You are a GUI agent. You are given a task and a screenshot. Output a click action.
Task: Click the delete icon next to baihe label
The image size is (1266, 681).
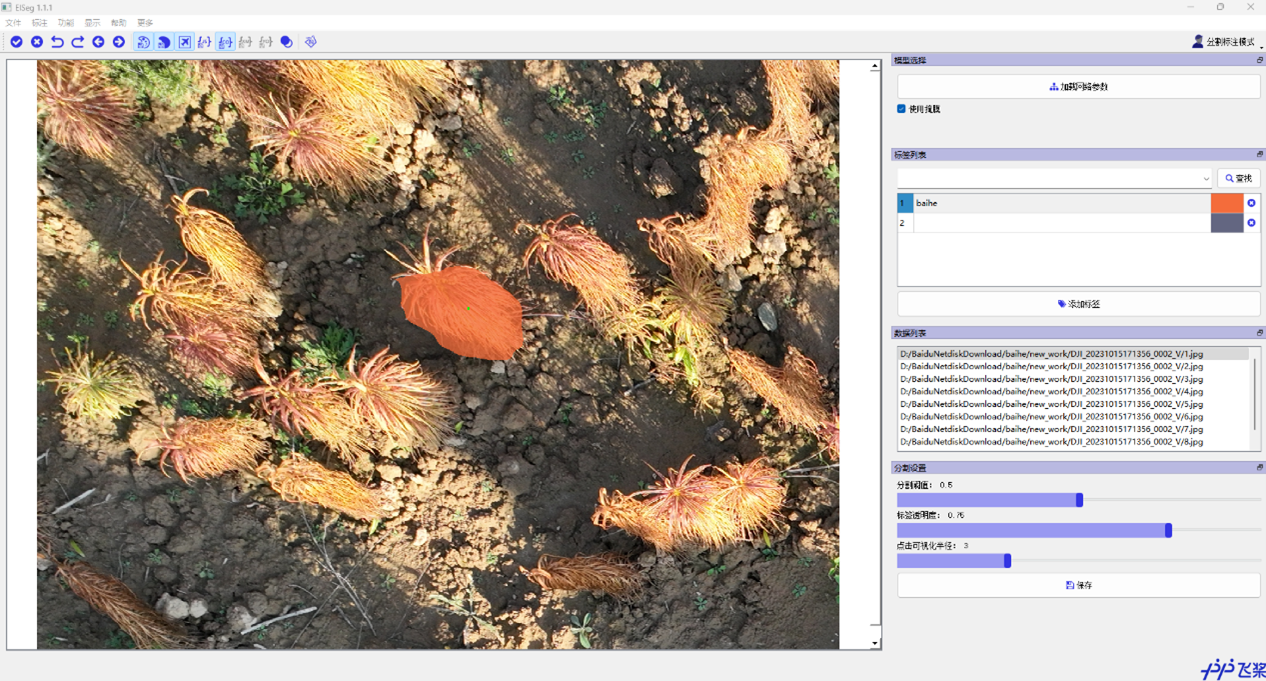[1251, 203]
